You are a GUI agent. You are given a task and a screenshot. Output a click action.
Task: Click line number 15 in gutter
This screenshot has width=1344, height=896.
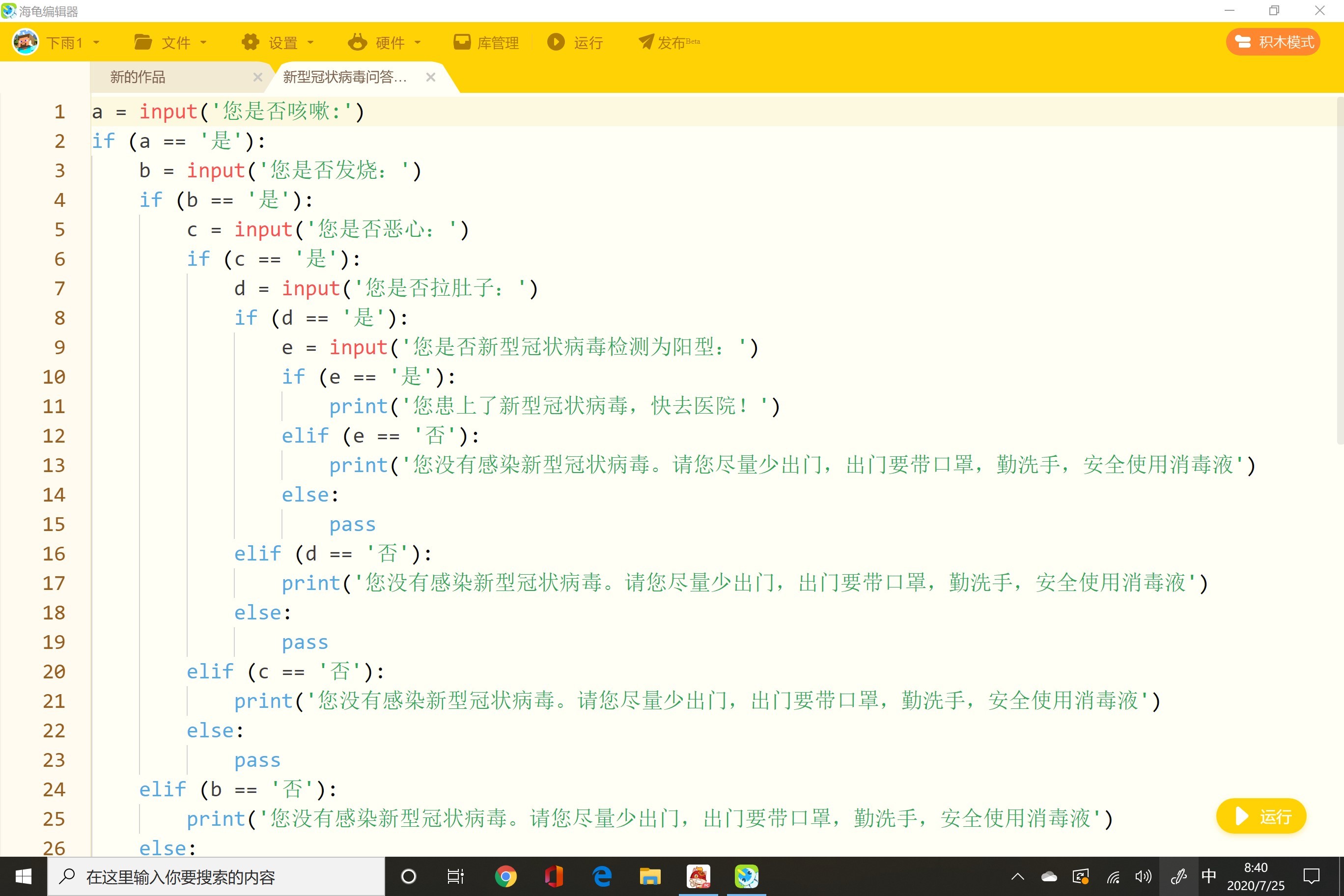click(x=55, y=525)
